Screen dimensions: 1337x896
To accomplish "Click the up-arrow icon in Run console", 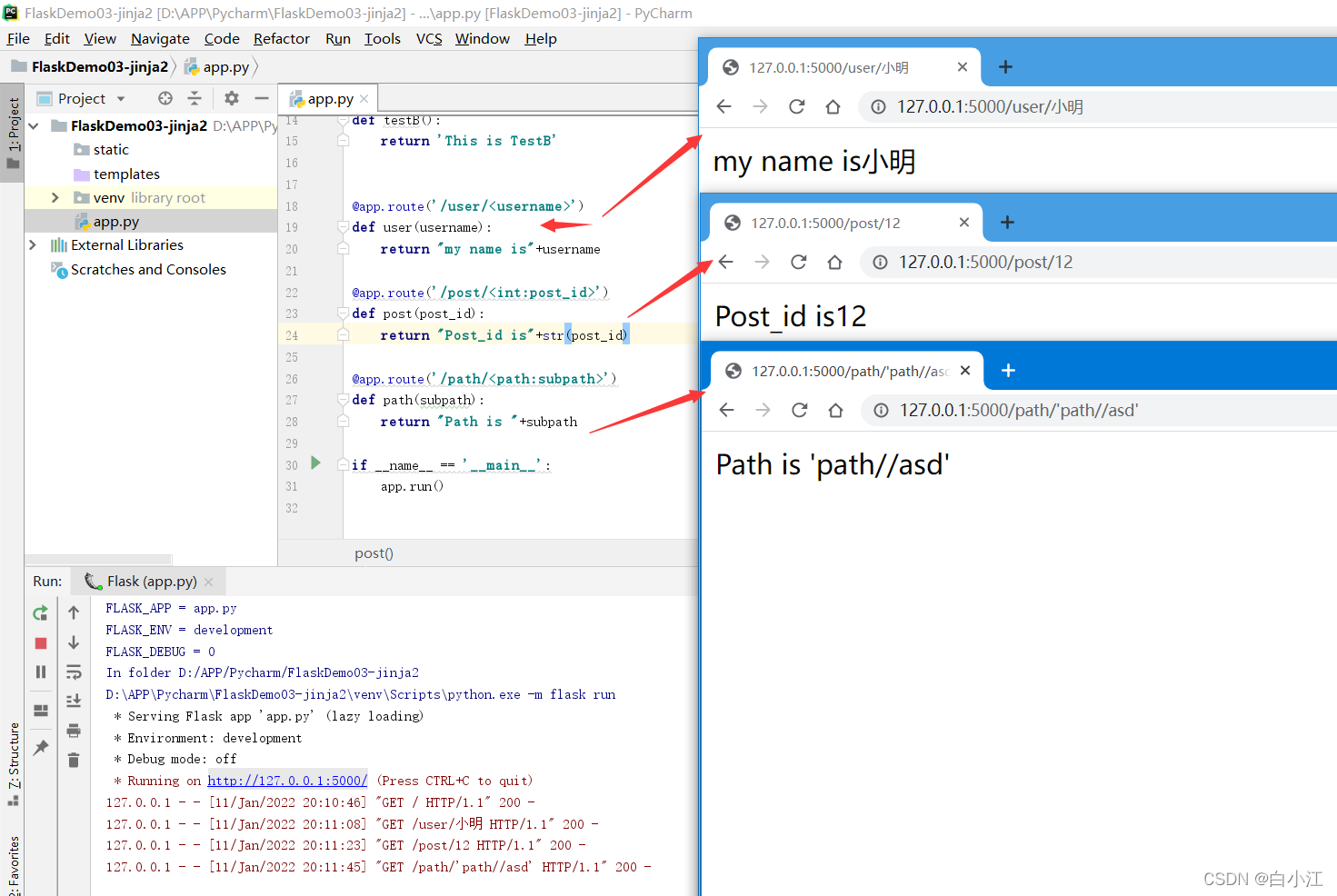I will click(74, 612).
